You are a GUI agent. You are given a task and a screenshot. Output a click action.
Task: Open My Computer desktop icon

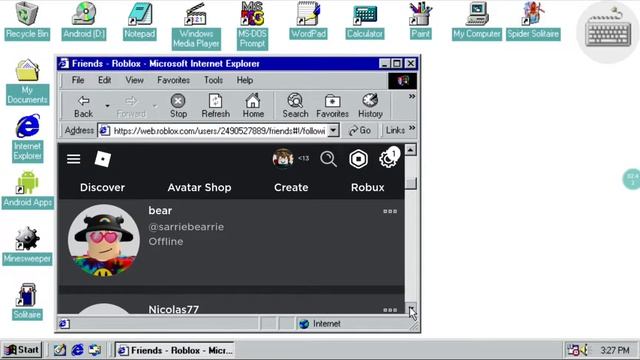[477, 20]
